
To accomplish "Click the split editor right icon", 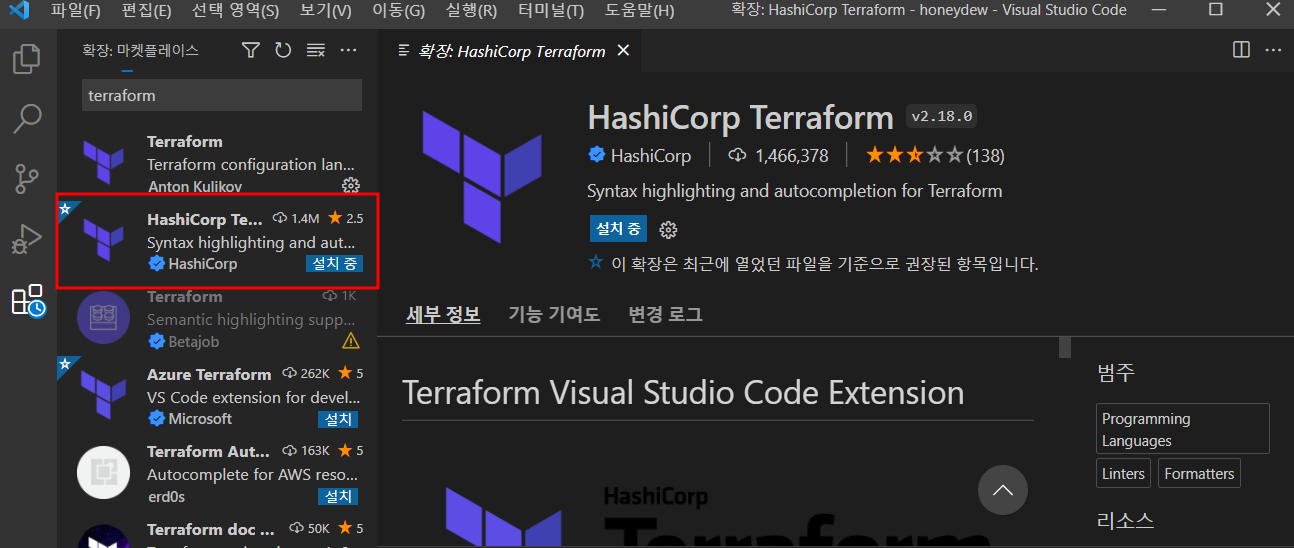I will (1241, 50).
